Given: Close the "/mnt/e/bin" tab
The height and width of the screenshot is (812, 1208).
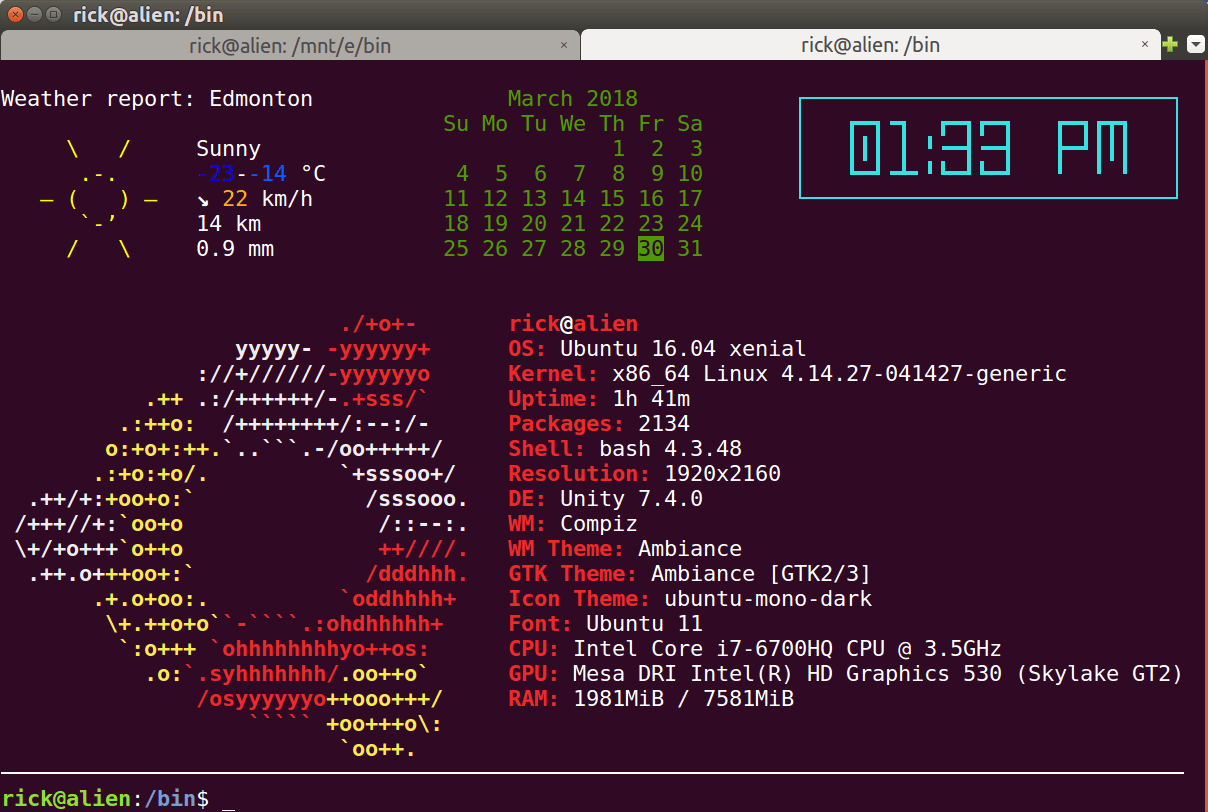Looking at the screenshot, I should point(564,45).
